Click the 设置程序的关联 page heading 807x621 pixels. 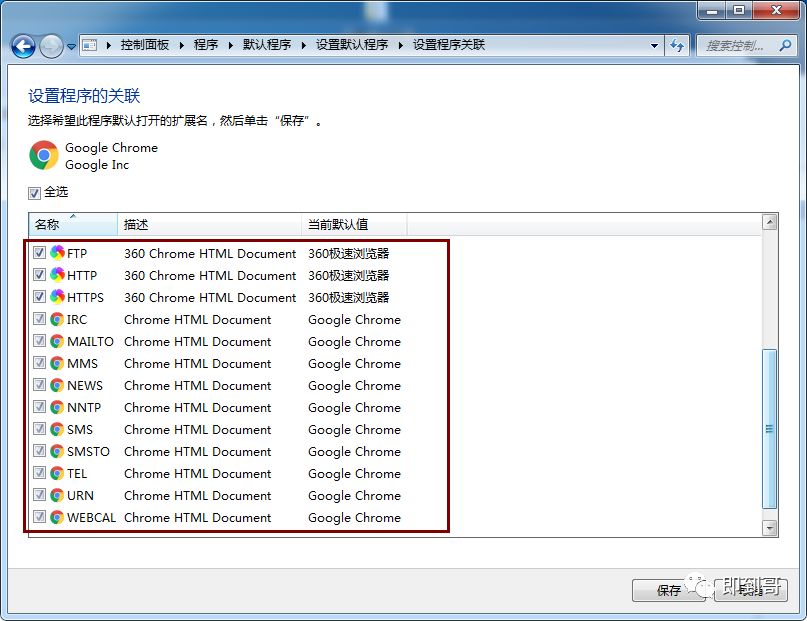pos(84,96)
